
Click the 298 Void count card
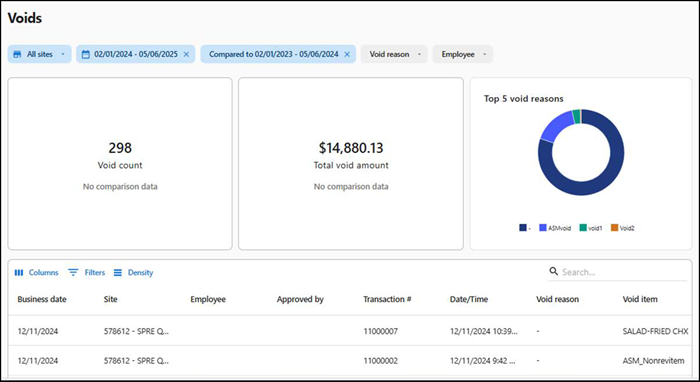(120, 164)
